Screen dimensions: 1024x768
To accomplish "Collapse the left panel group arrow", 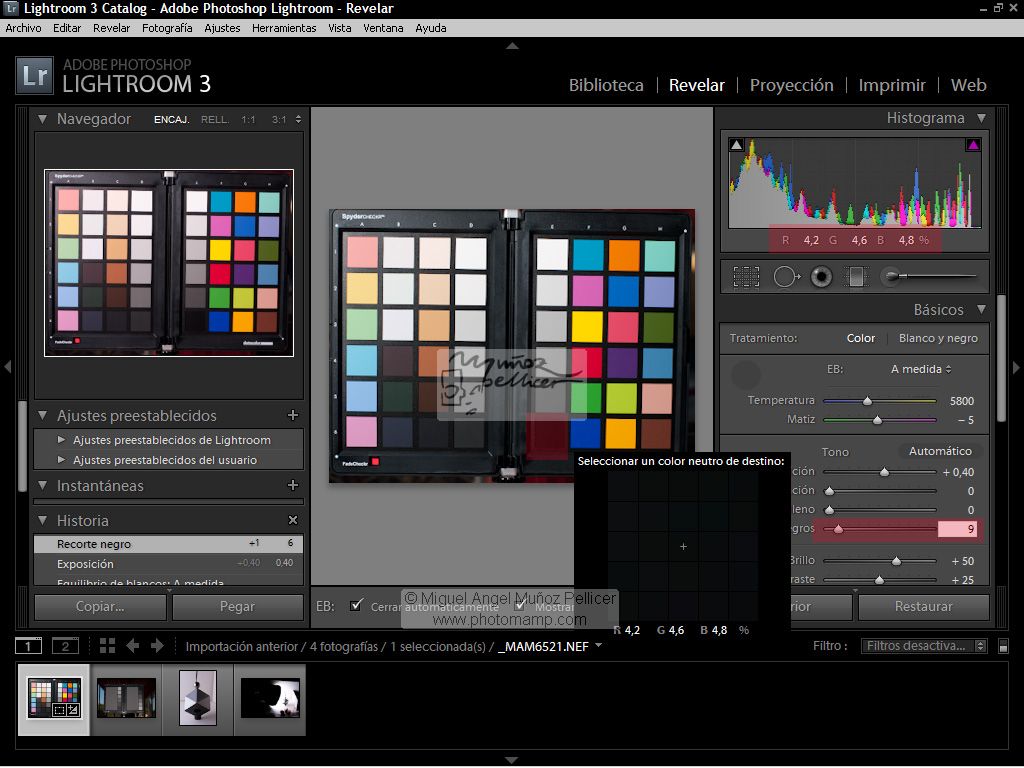I will (x=7, y=367).
